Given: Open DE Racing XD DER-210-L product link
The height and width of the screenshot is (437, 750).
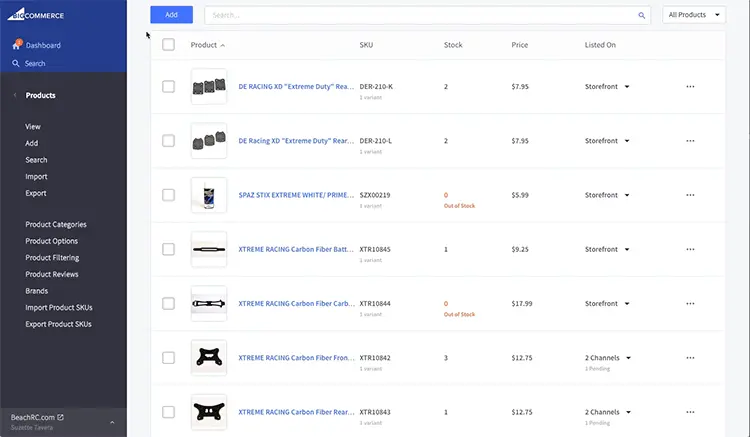Looking at the screenshot, I should coord(296,141).
